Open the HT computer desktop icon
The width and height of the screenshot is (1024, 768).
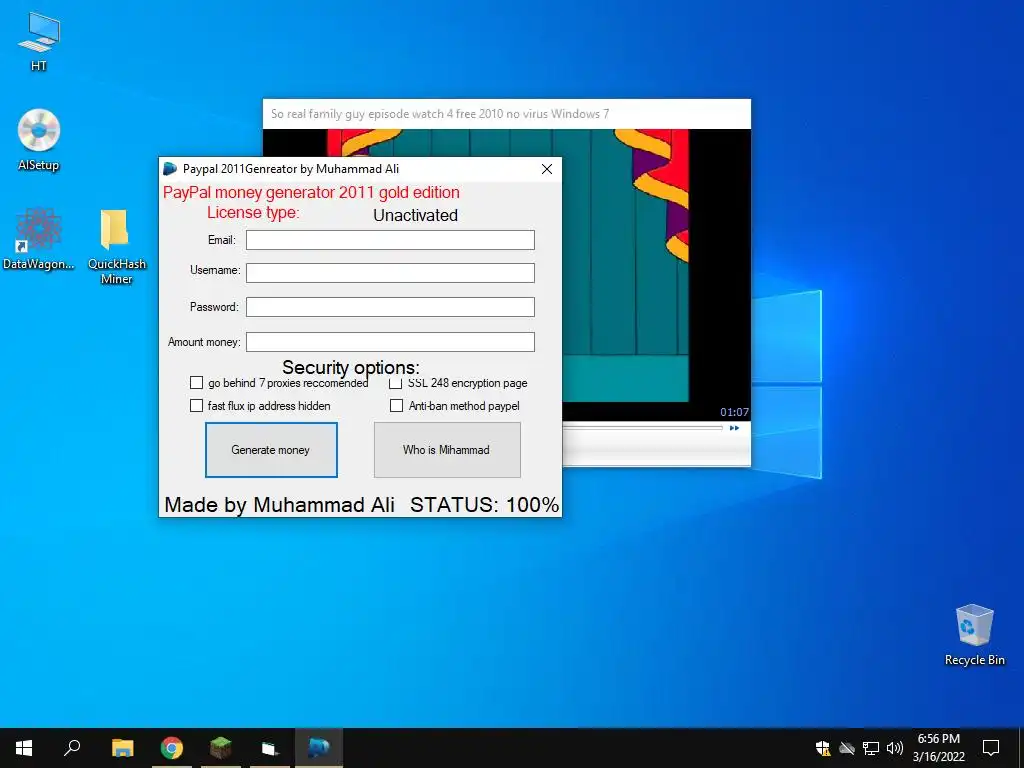(39, 40)
